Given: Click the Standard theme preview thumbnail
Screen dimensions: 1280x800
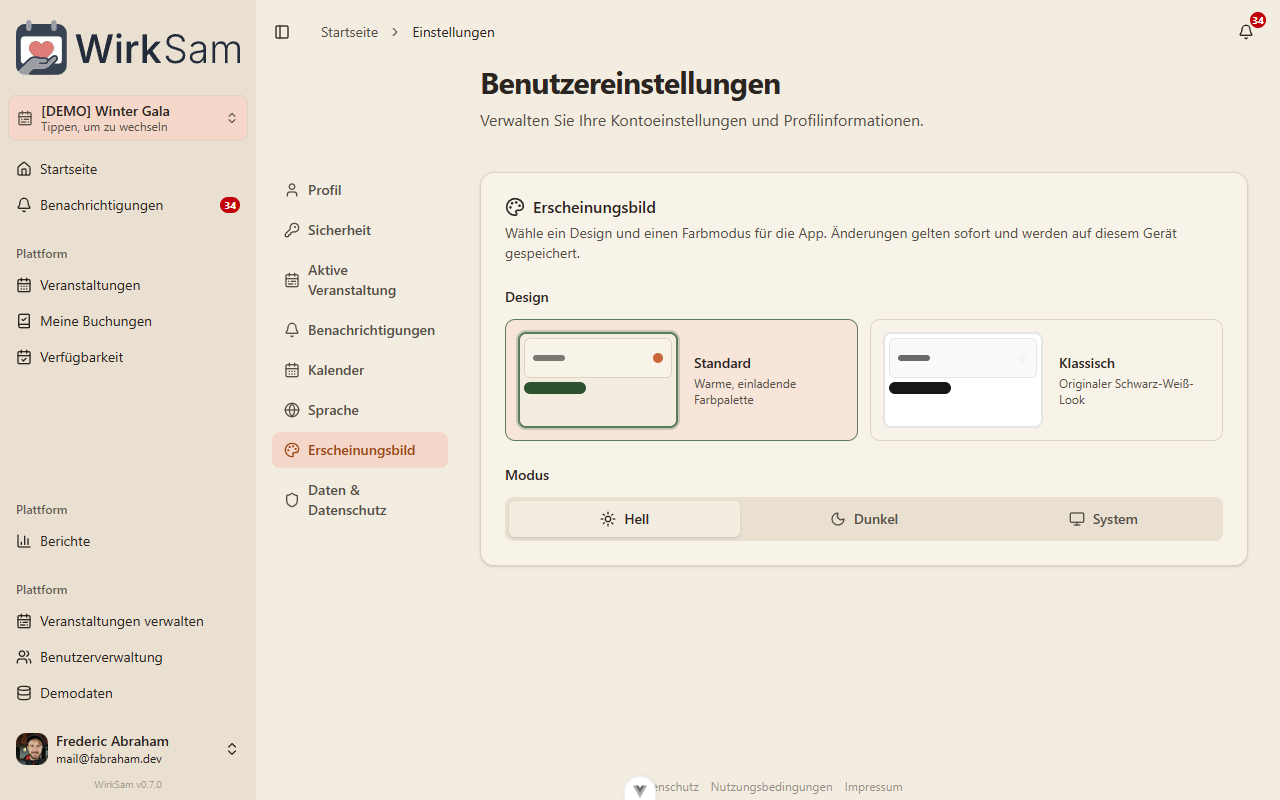Looking at the screenshot, I should pos(598,380).
